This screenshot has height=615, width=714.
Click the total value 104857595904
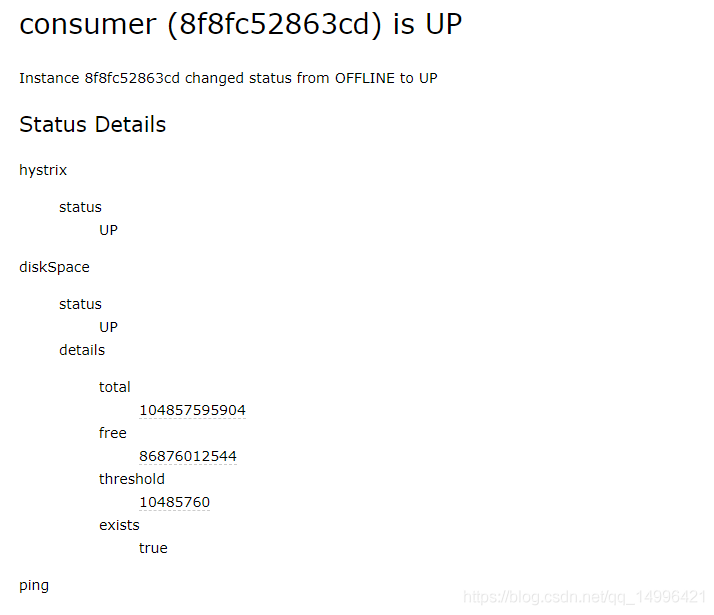192,410
